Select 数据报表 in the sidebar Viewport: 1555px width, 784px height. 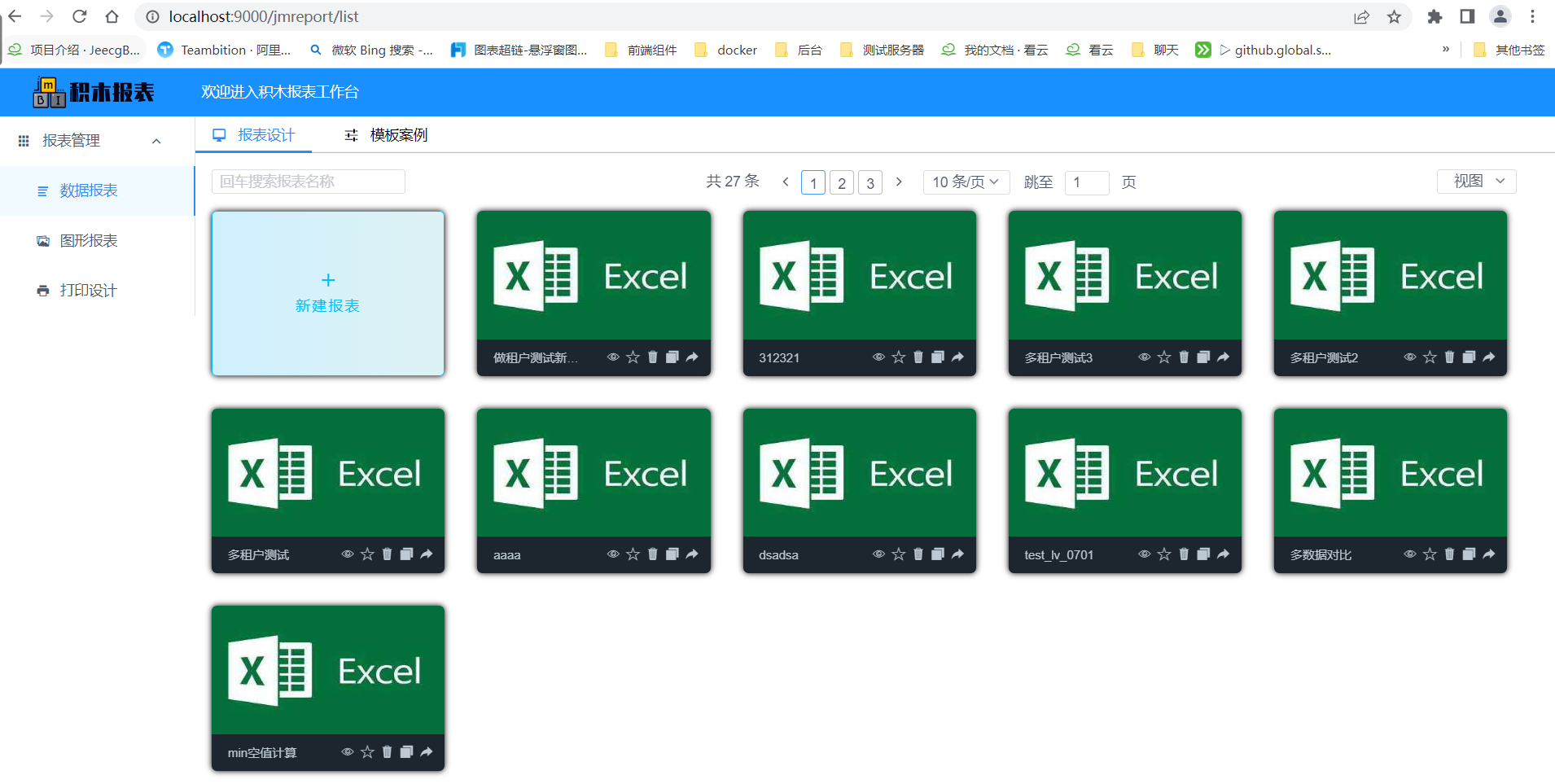97,191
